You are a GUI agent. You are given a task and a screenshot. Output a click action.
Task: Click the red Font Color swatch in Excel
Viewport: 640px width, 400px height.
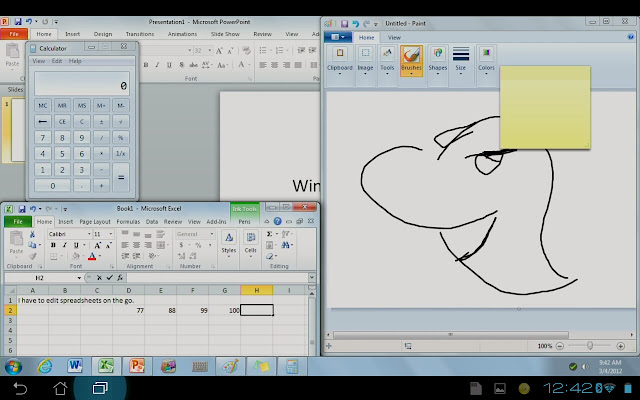92,256
